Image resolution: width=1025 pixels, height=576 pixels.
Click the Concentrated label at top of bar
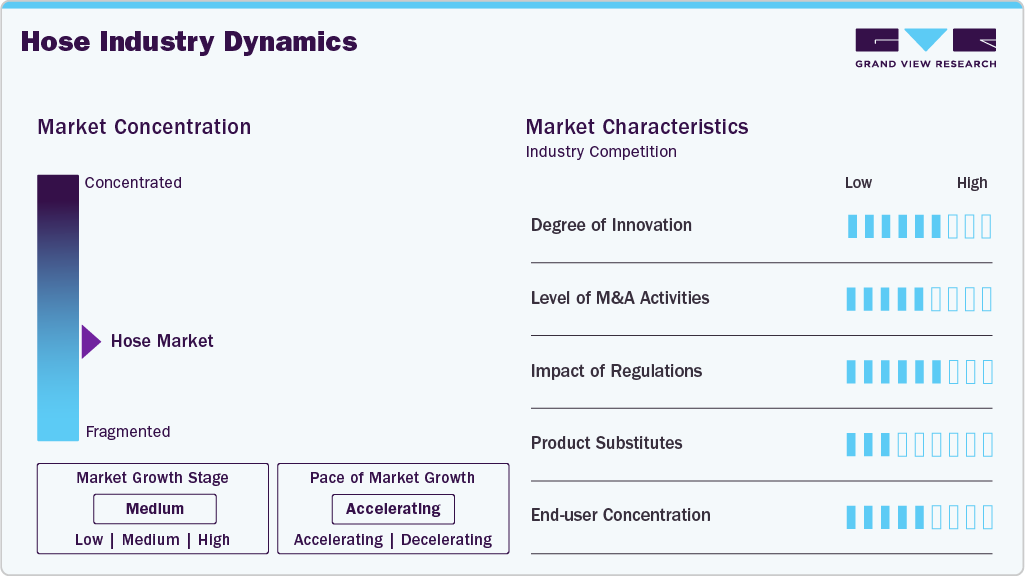(x=133, y=183)
